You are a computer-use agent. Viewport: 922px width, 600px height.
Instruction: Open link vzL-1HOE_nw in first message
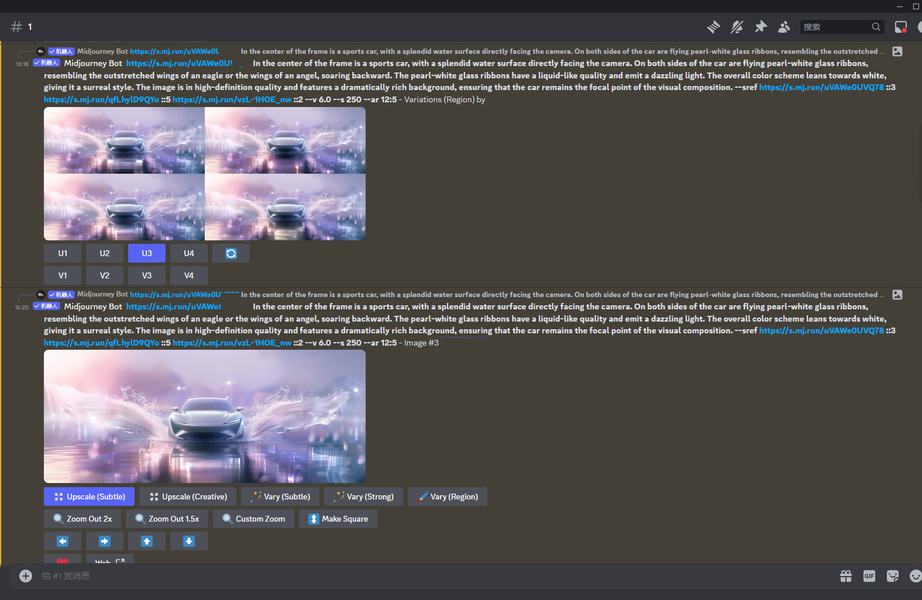[232, 99]
